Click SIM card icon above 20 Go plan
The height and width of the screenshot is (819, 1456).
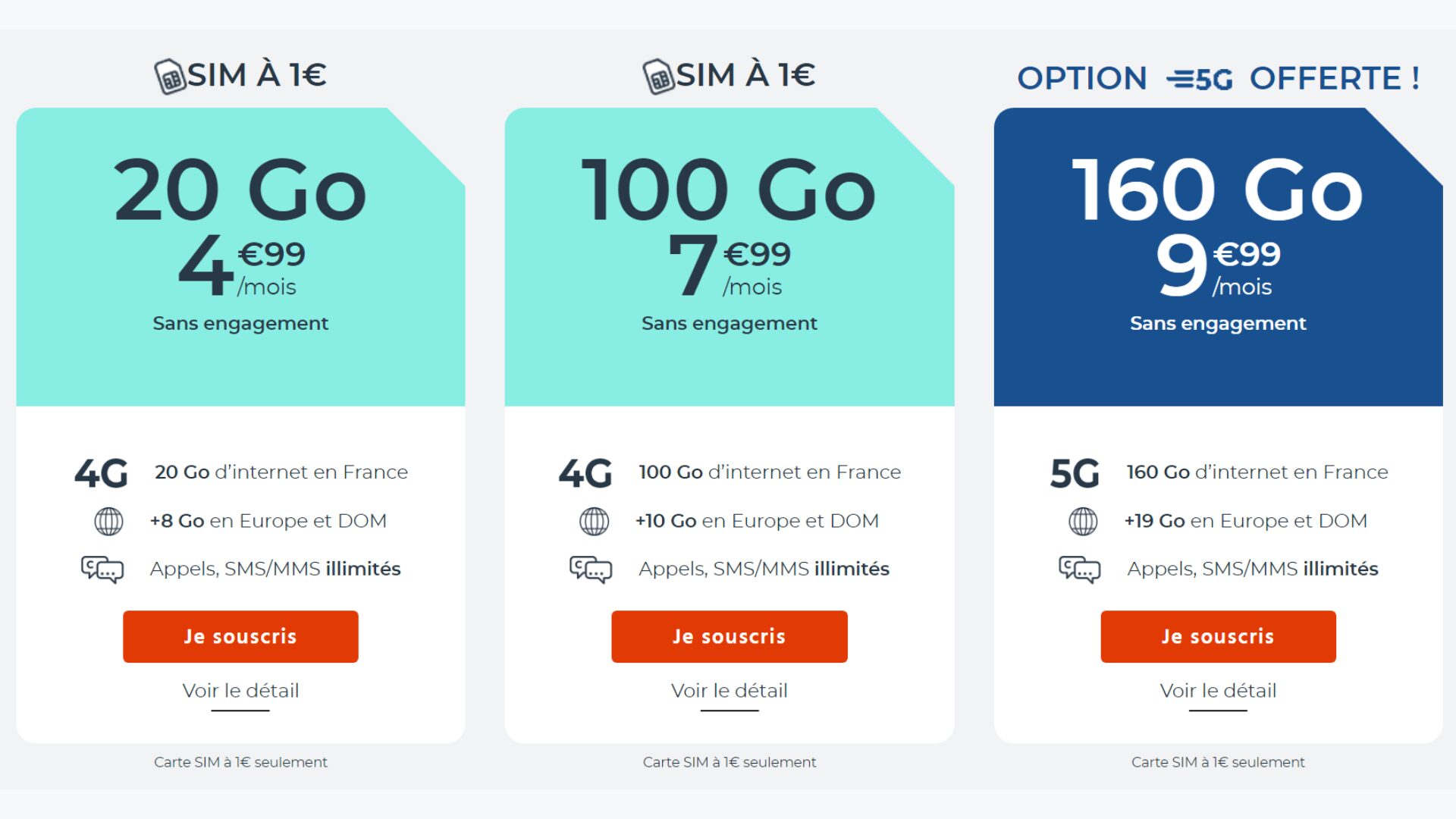(x=170, y=77)
